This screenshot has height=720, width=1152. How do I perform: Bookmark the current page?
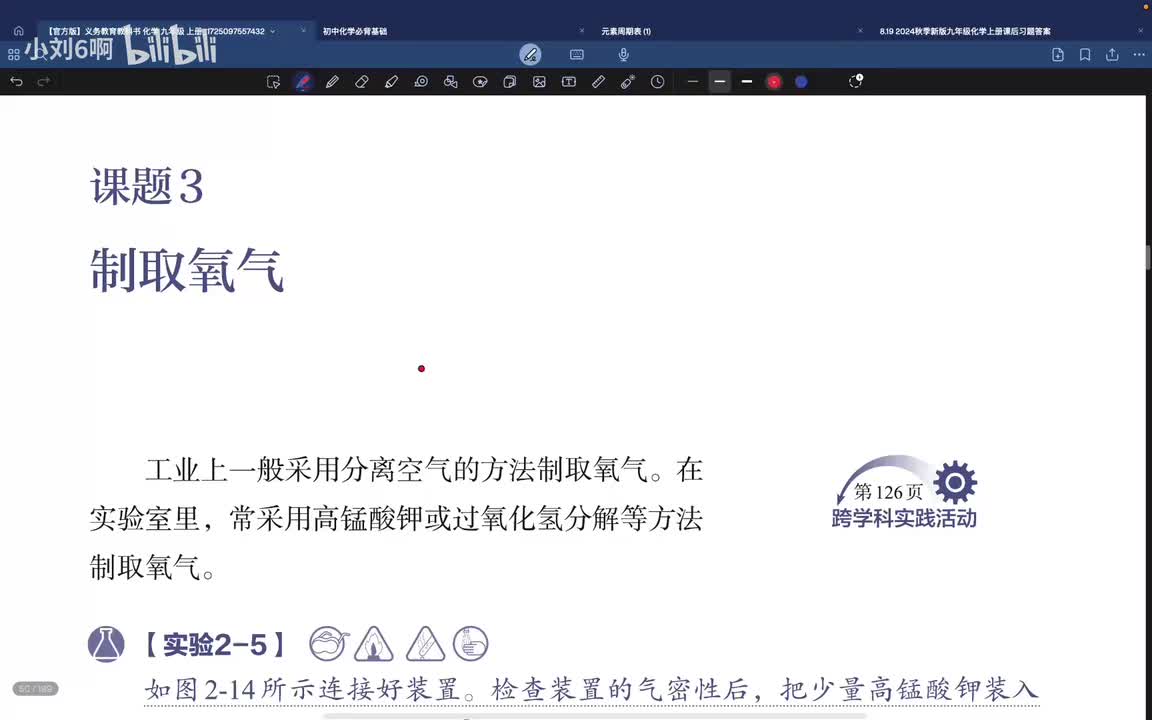[x=1085, y=54]
